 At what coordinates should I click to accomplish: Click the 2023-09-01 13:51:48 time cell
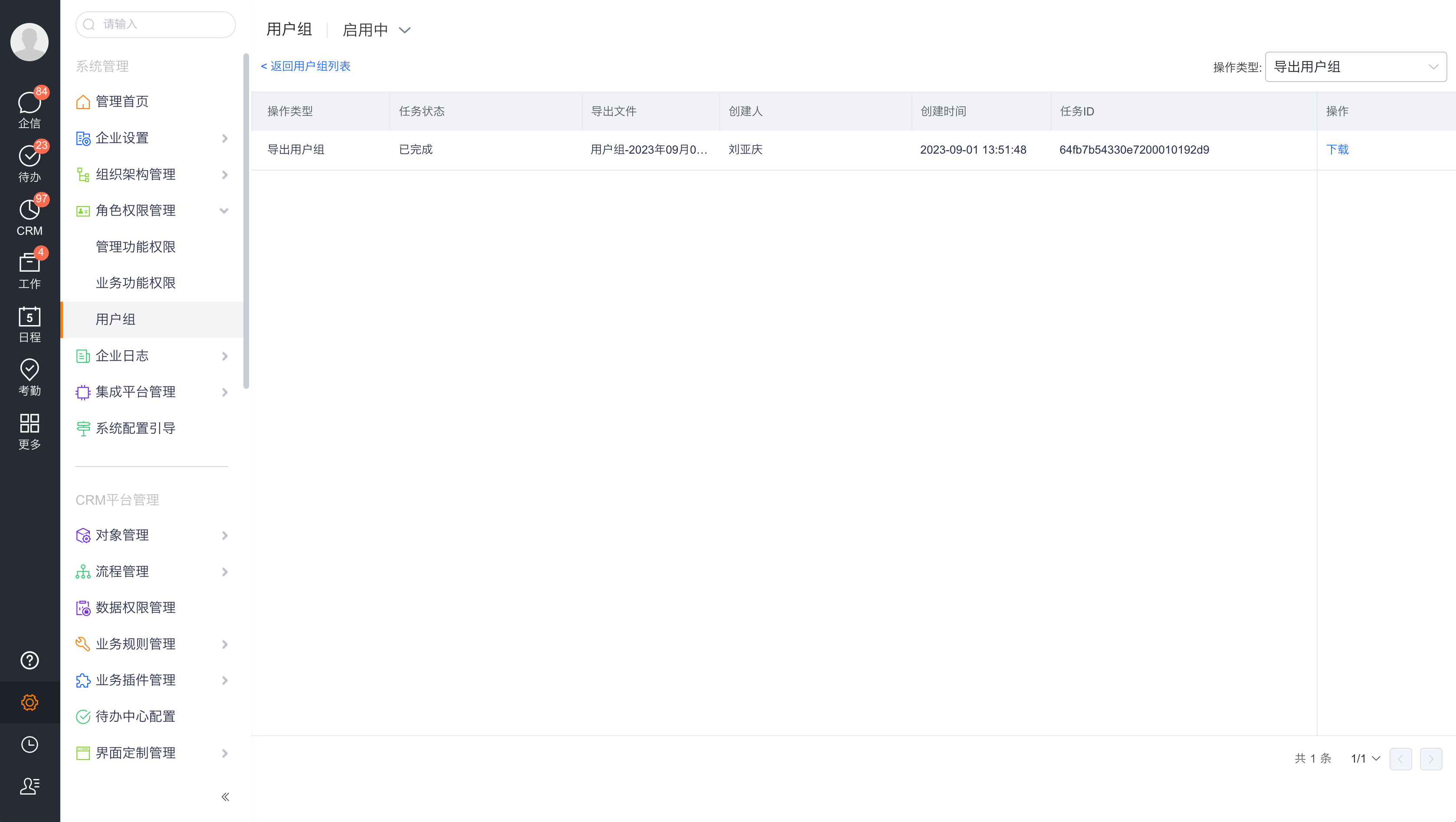pos(973,150)
